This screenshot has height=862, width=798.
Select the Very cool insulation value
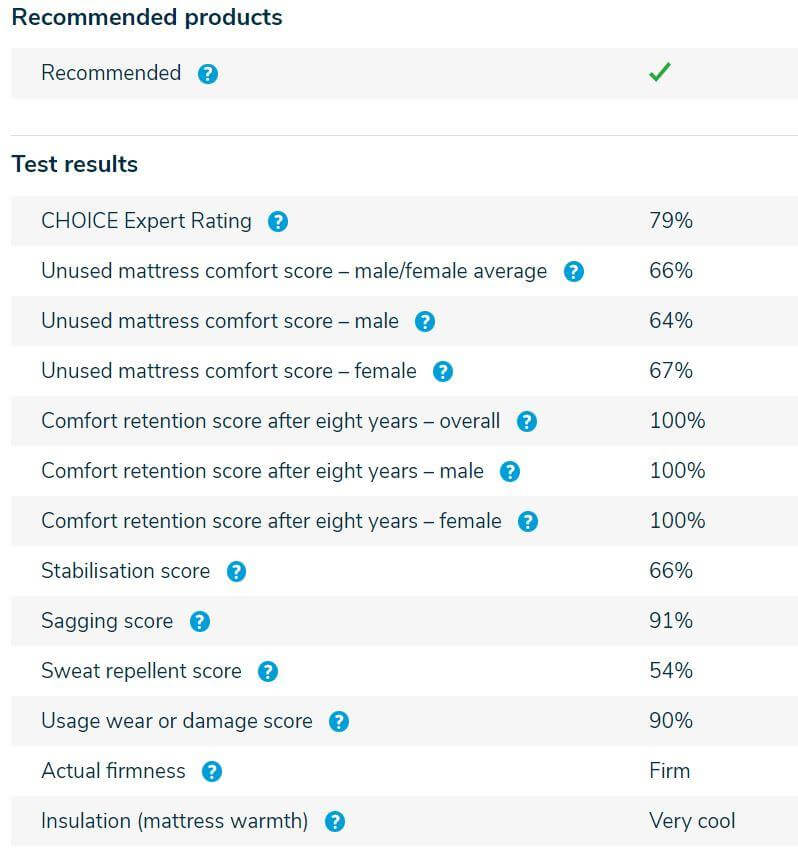692,821
